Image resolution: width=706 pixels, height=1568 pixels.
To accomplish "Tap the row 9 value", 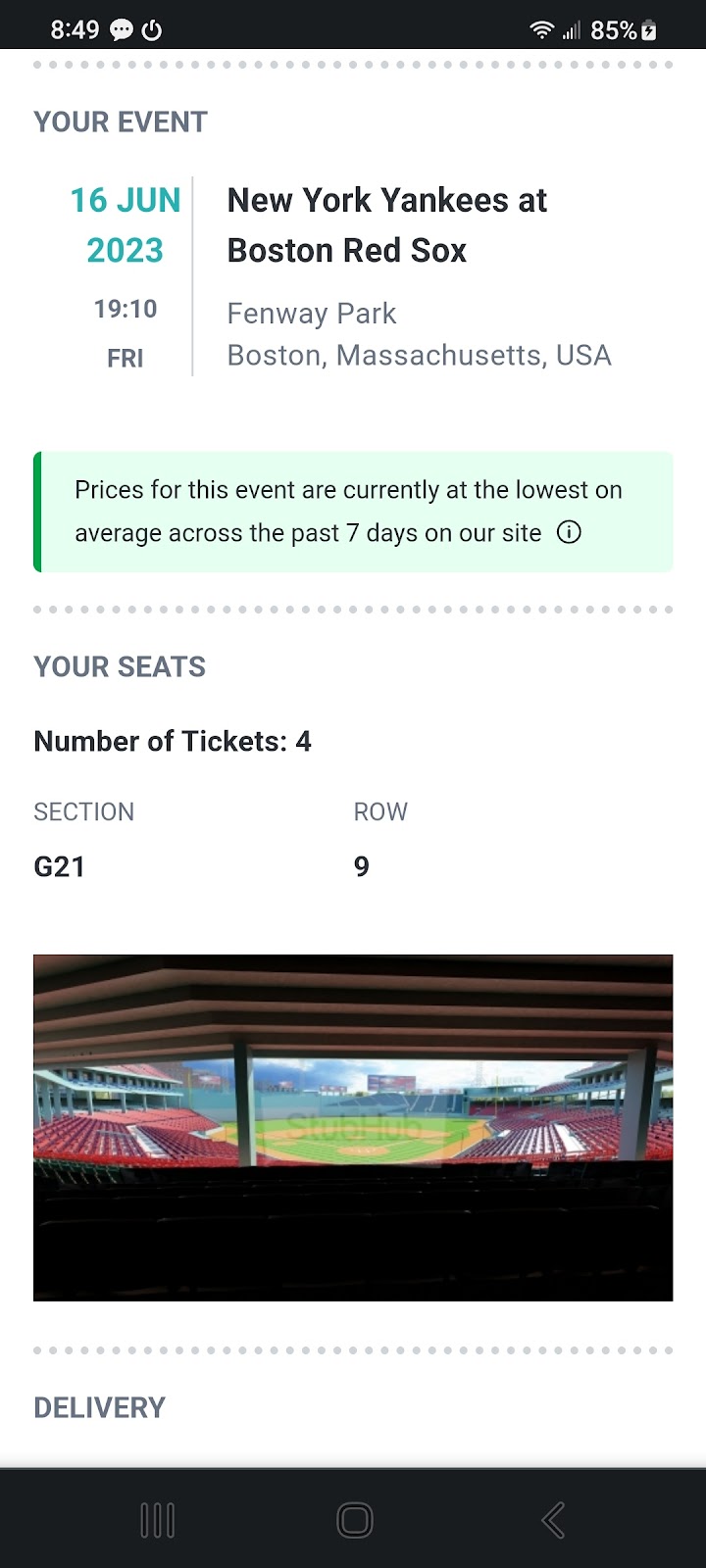I will (362, 866).
